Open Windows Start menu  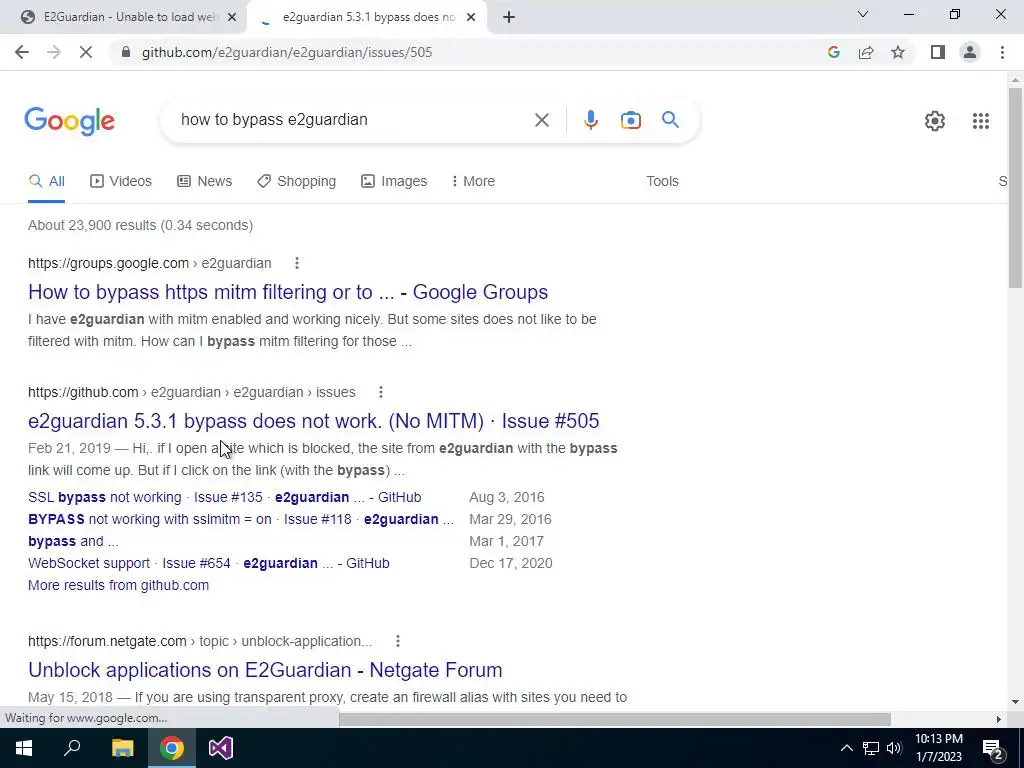[x=24, y=748]
